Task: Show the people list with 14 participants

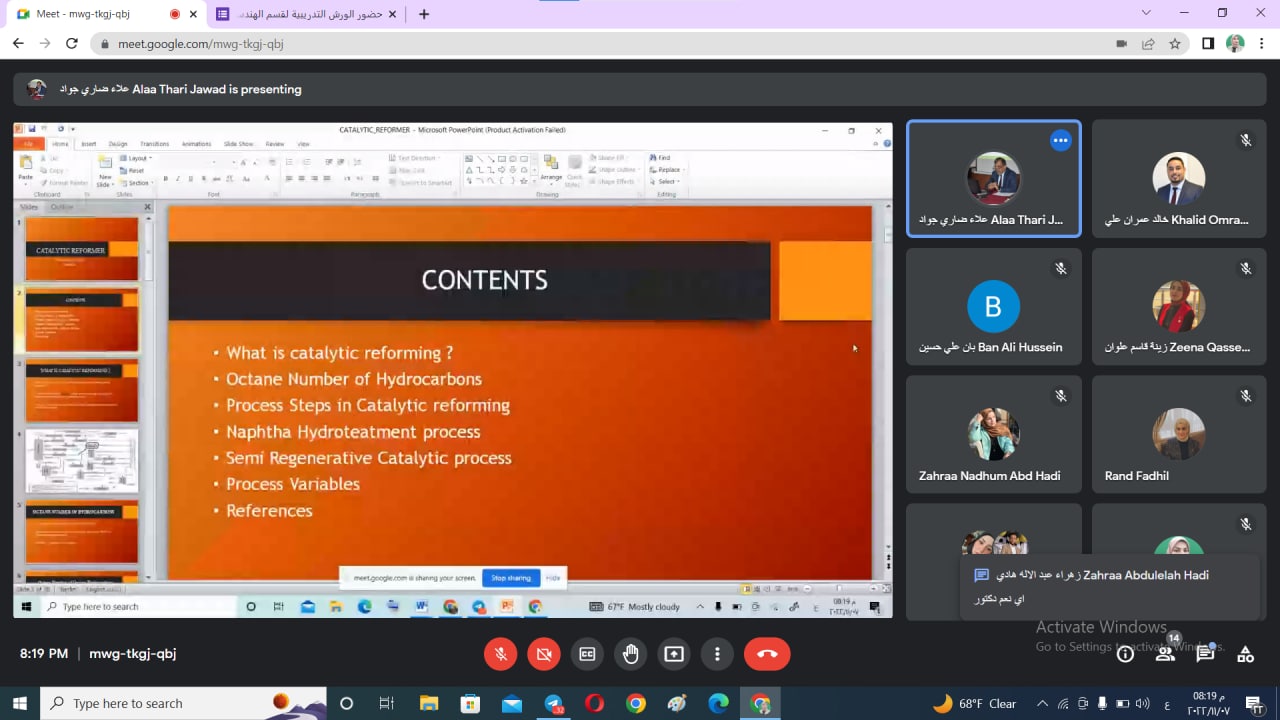Action: click(x=1165, y=654)
